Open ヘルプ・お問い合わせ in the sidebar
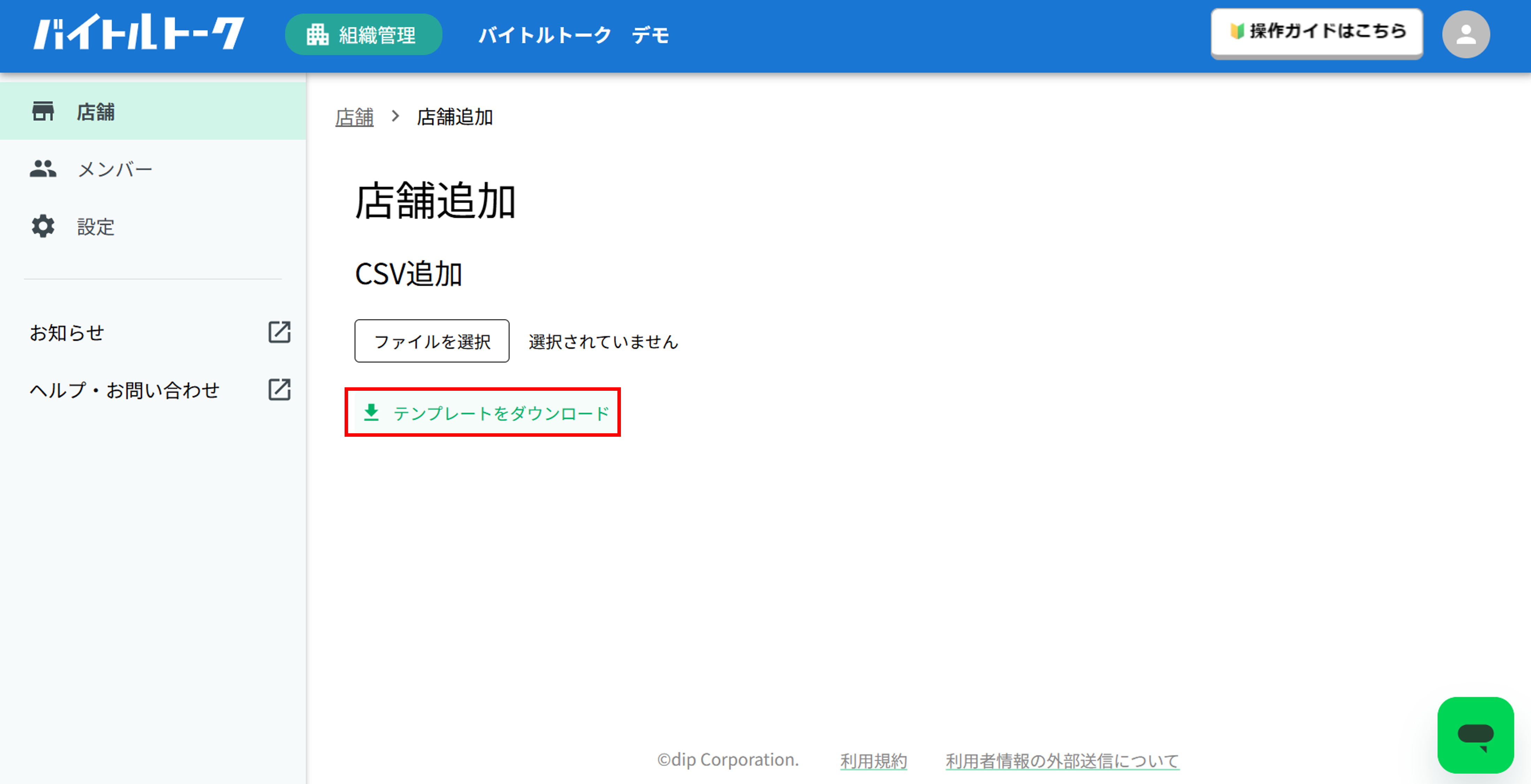Image resolution: width=1531 pixels, height=784 pixels. pyautogui.click(x=153, y=390)
